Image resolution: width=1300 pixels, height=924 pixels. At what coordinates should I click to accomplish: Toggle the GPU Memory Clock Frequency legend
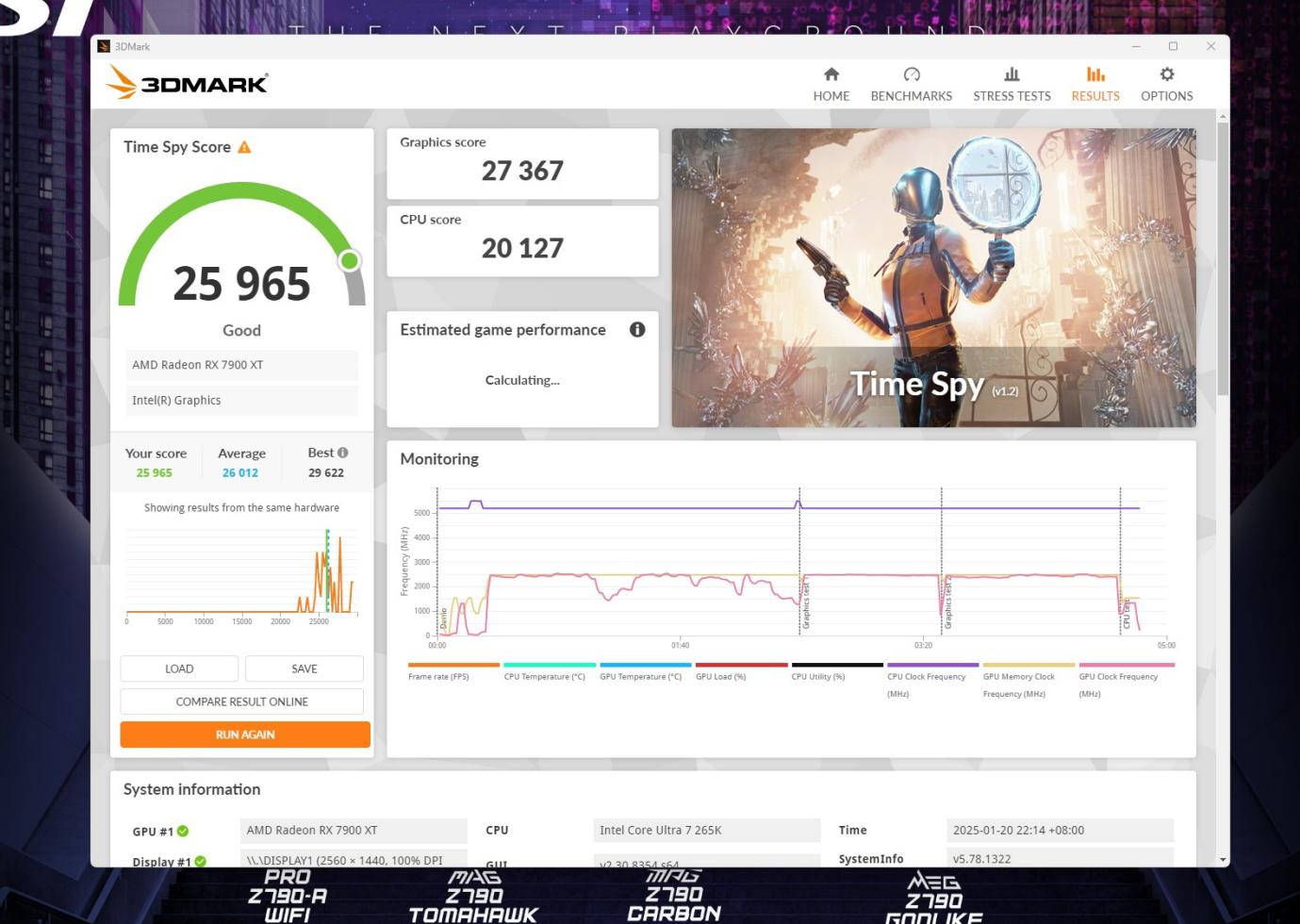(1028, 681)
